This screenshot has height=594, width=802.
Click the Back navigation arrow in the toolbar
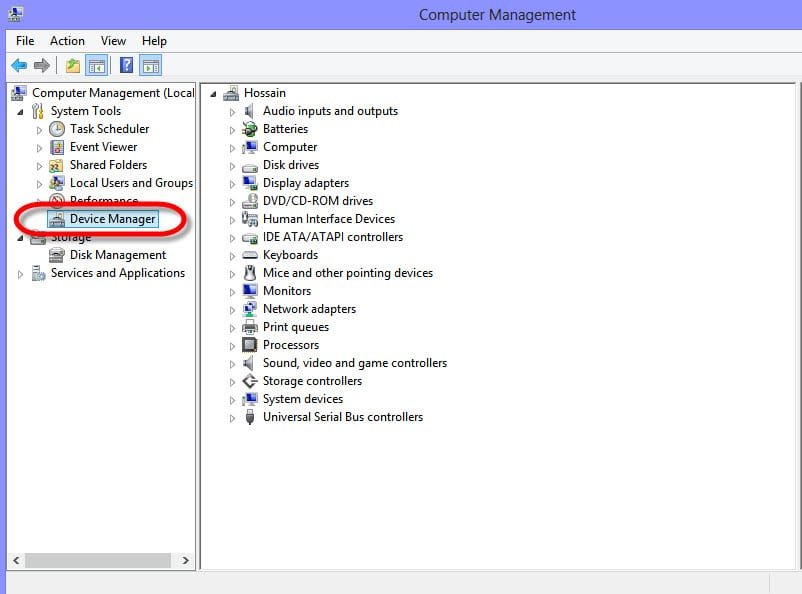pyautogui.click(x=19, y=64)
